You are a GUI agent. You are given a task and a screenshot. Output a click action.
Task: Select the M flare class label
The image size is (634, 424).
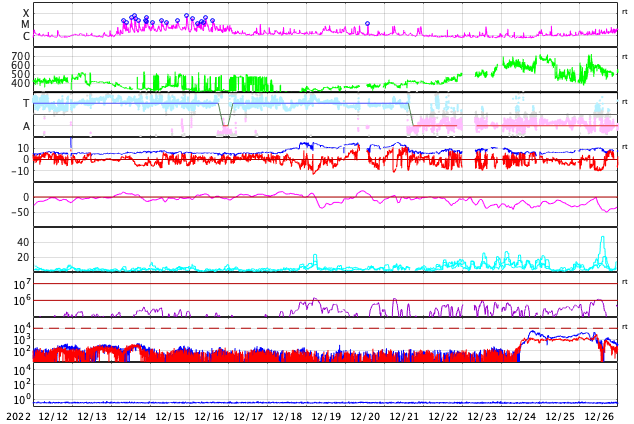tap(25, 25)
